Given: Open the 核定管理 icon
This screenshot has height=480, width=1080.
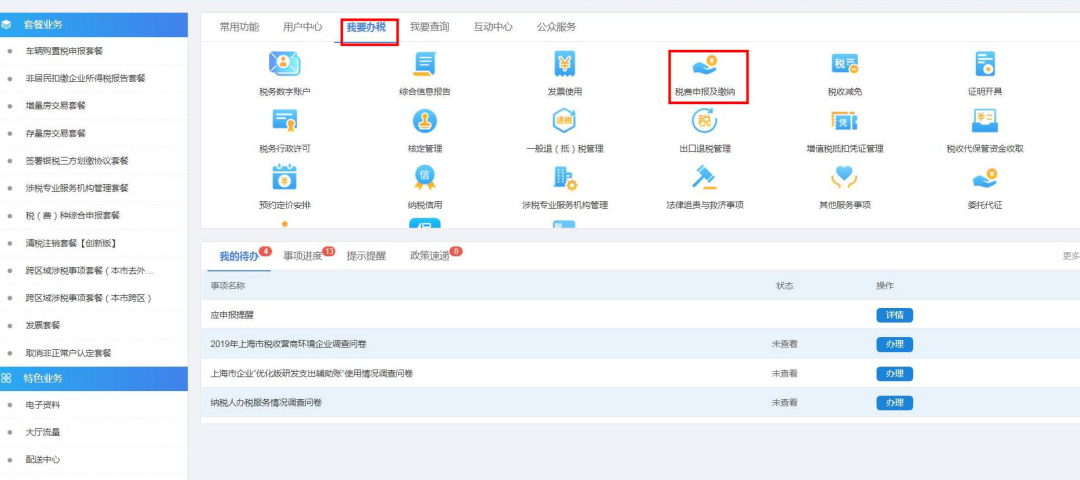Looking at the screenshot, I should pos(424,121).
